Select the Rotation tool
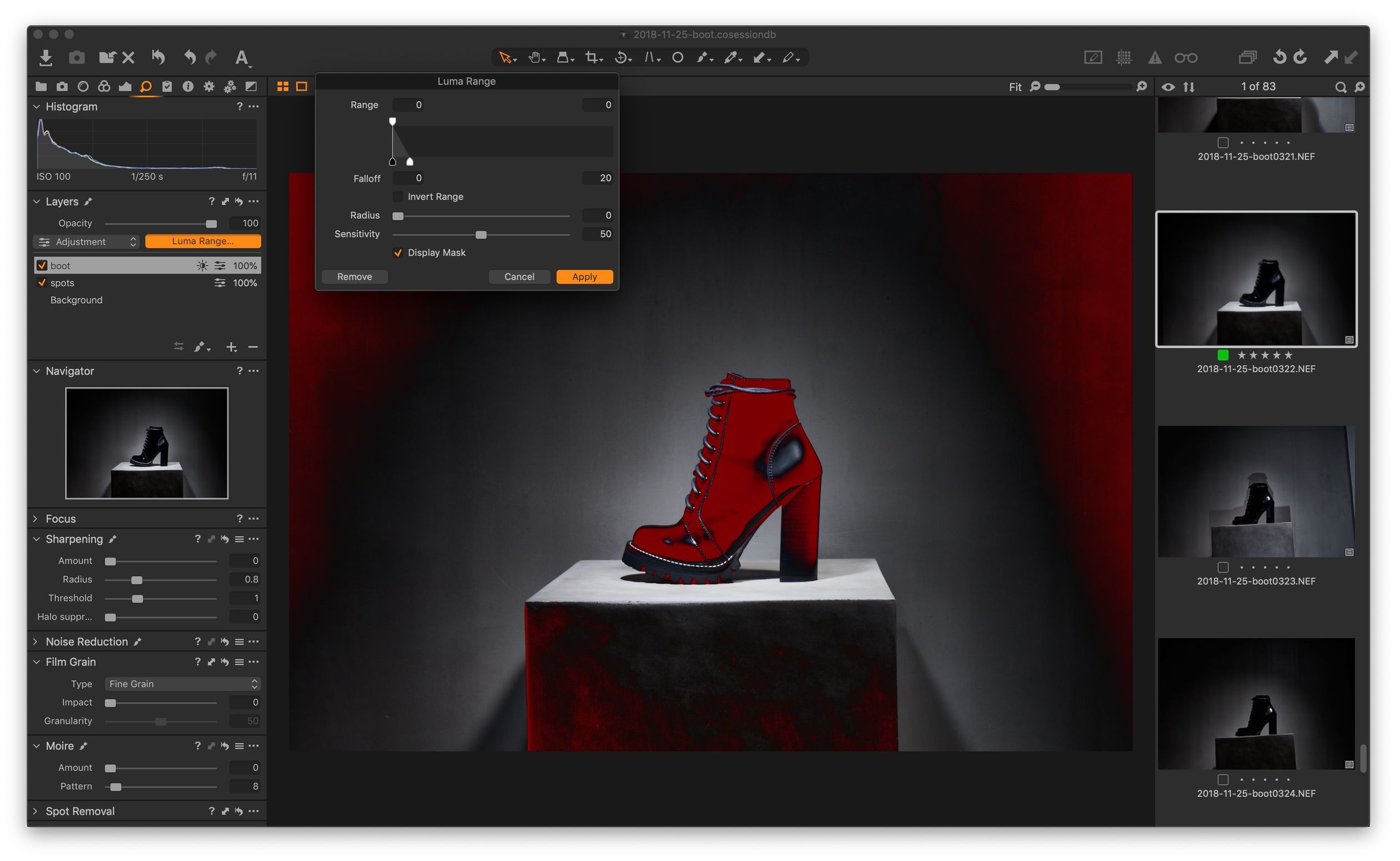 621,57
